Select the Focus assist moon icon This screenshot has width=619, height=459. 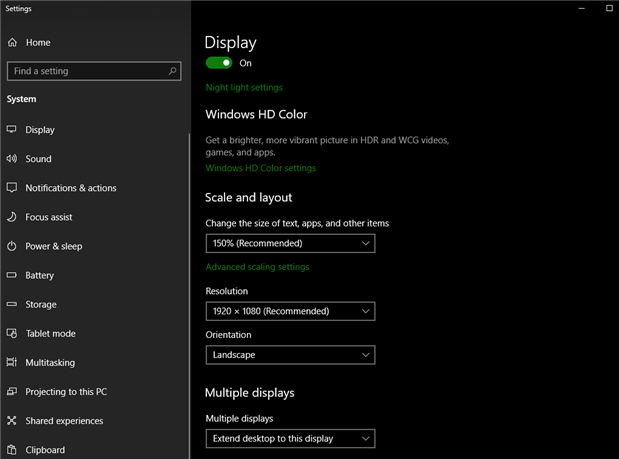12,217
